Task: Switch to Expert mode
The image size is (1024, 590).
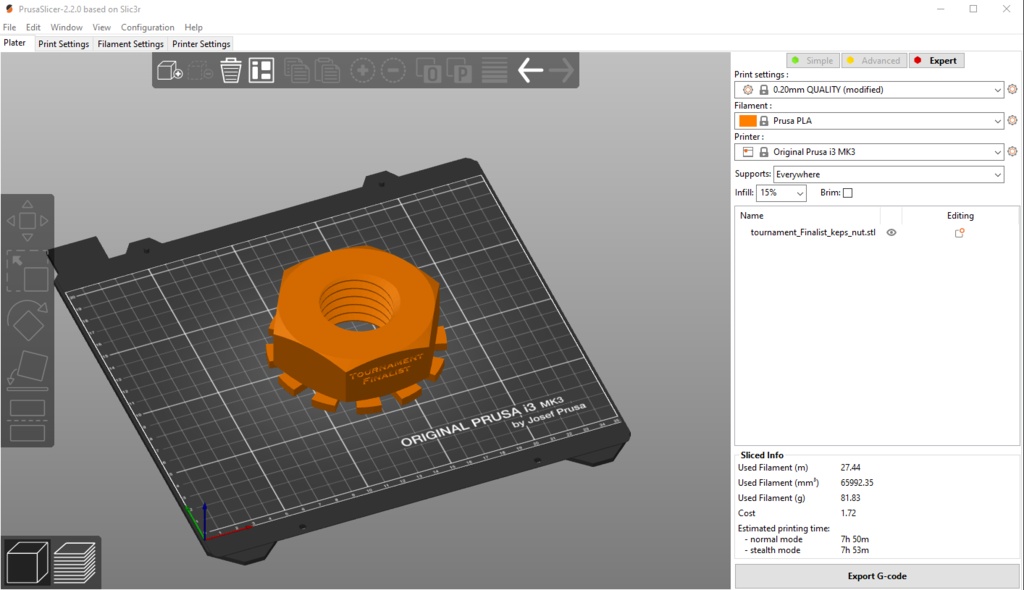Action: [x=936, y=60]
